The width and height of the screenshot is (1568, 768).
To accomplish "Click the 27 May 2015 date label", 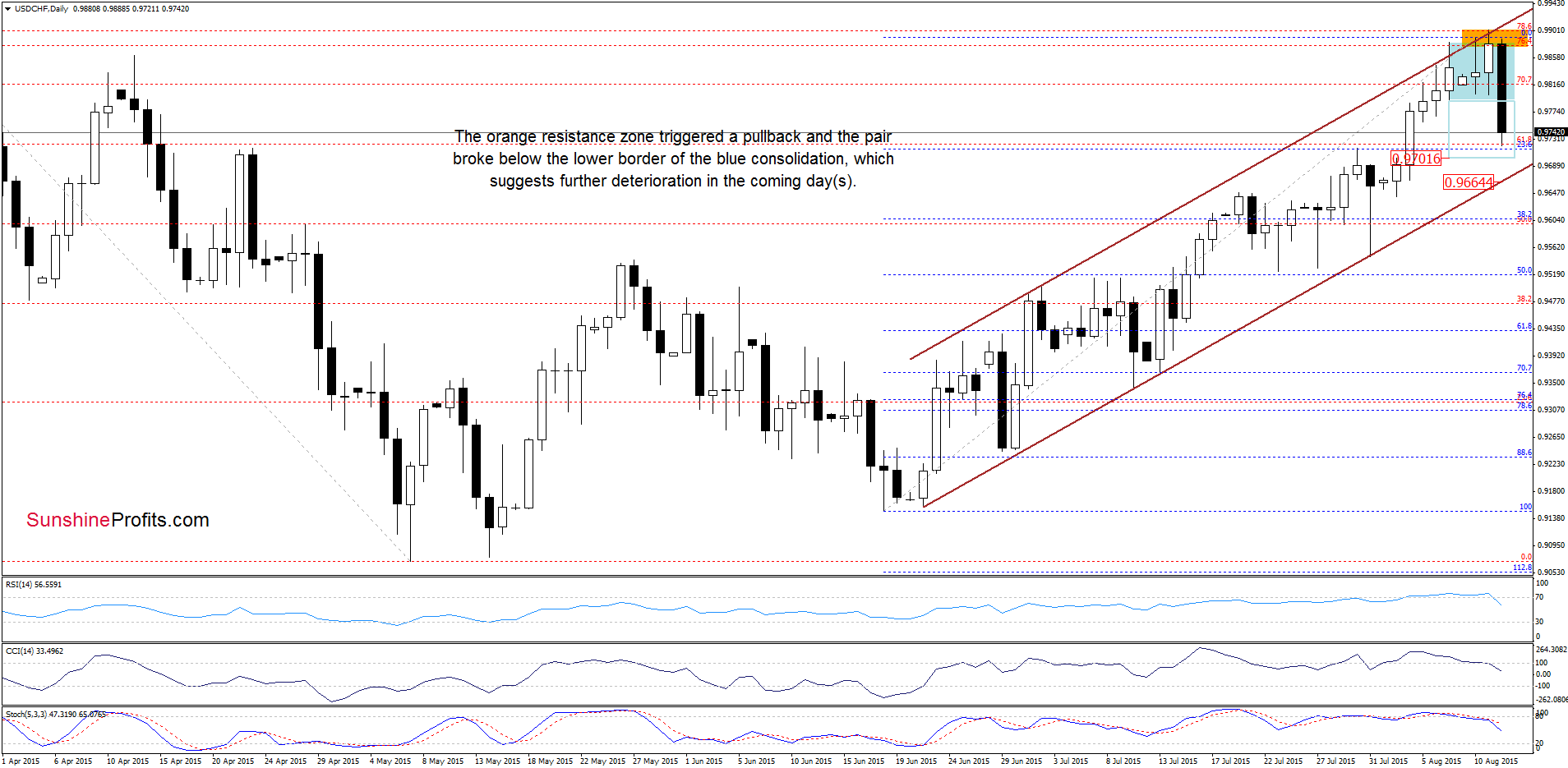I will coord(655,761).
